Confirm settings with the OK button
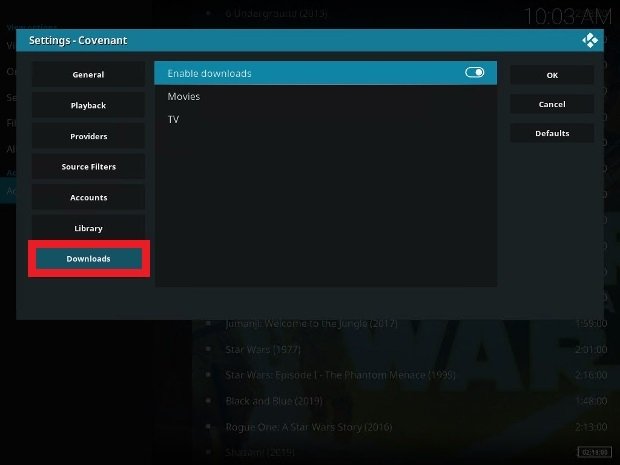This screenshot has width=620, height=465. 552,75
